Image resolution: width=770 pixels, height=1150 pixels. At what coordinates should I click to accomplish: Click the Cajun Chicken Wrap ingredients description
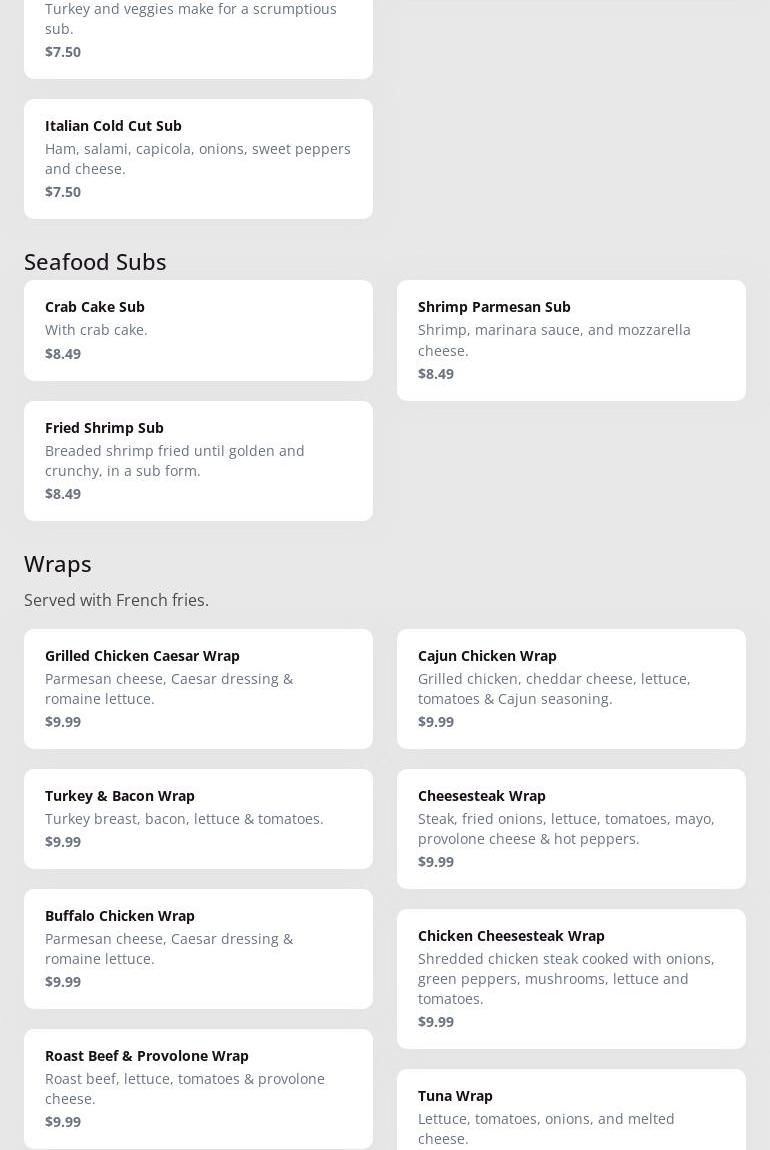click(x=554, y=688)
